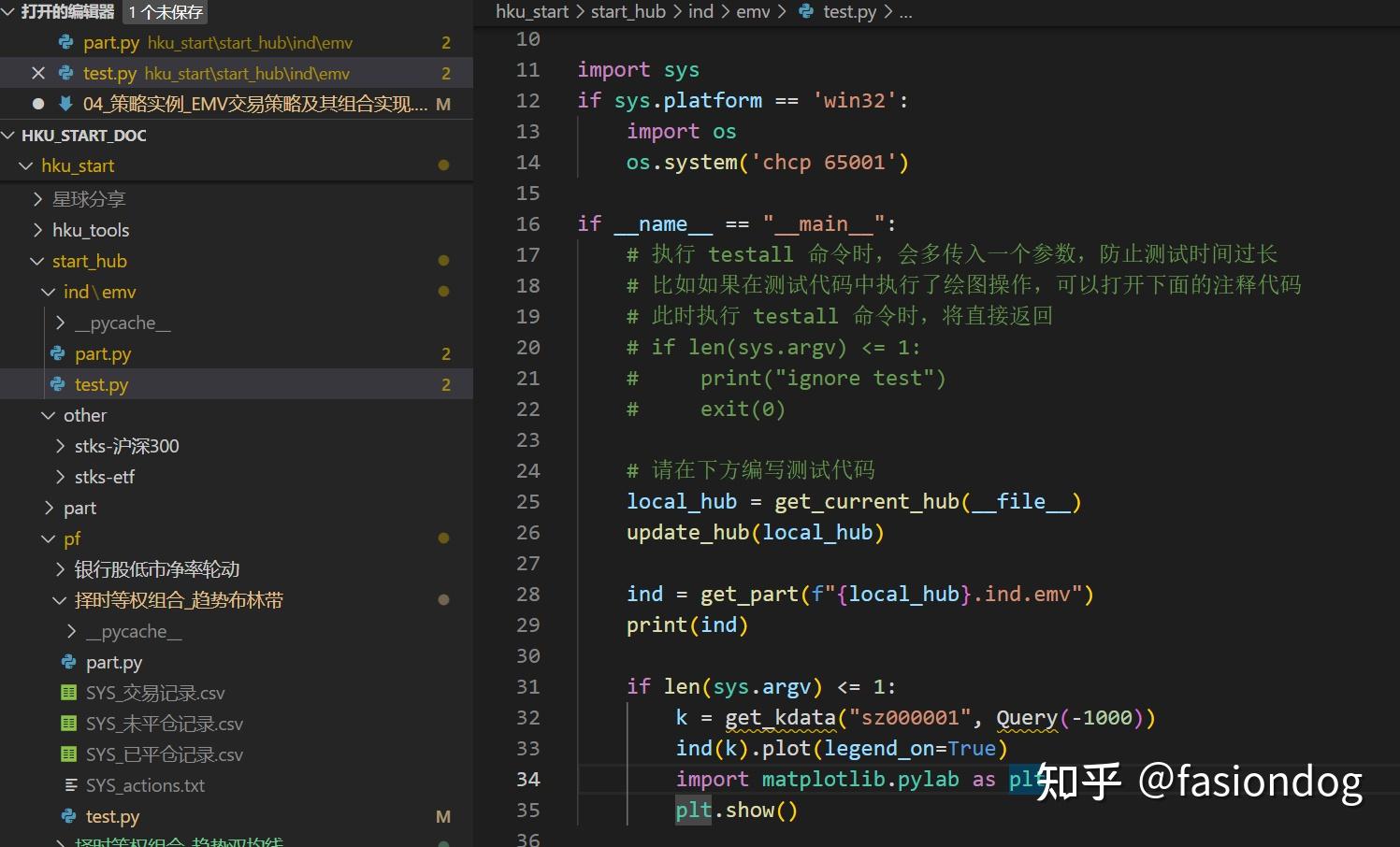Image resolution: width=1400 pixels, height=847 pixels.
Task: Click the CSV icon of SYS_已平仓记录.csv
Action: point(67,754)
